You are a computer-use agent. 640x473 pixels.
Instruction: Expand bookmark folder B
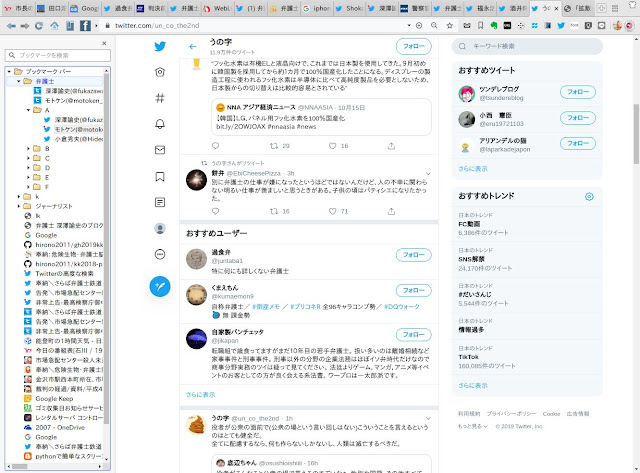coord(28,149)
